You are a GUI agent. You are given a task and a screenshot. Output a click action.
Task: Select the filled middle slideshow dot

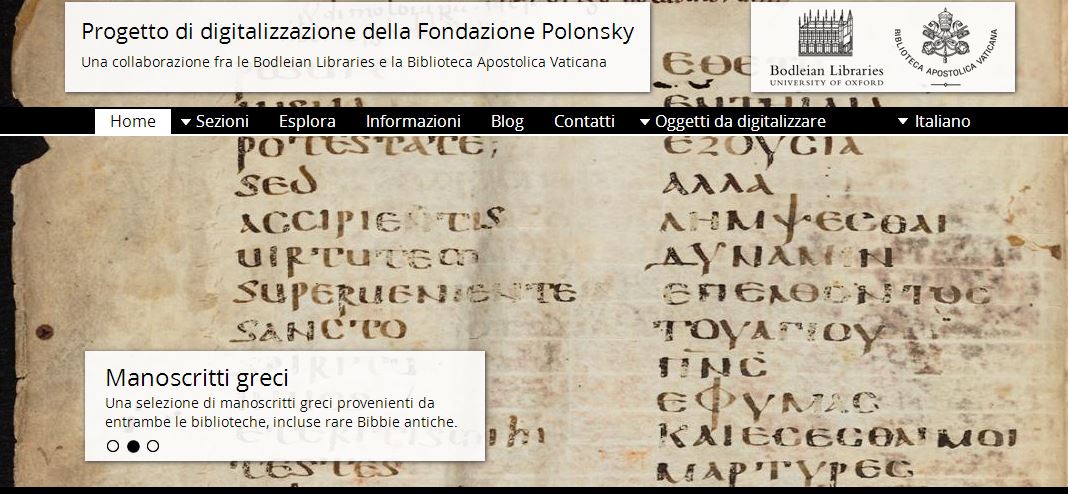pos(133,446)
